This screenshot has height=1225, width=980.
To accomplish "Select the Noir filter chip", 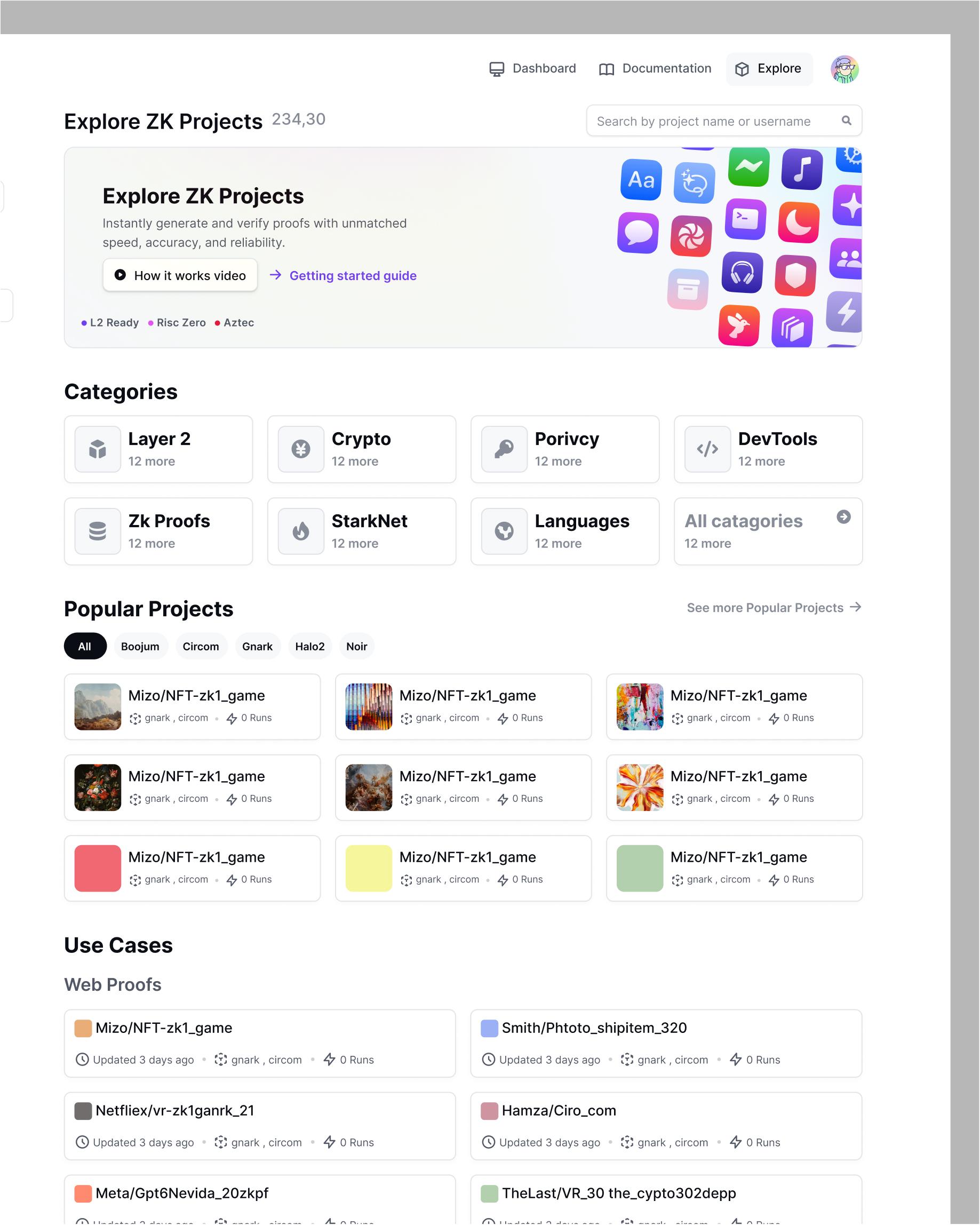I will coord(357,646).
